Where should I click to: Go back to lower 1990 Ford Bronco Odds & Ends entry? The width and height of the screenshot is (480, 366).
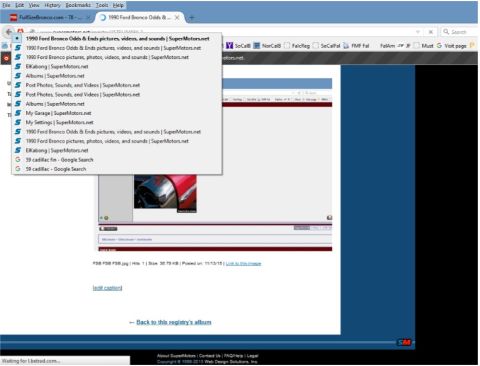(x=117, y=132)
